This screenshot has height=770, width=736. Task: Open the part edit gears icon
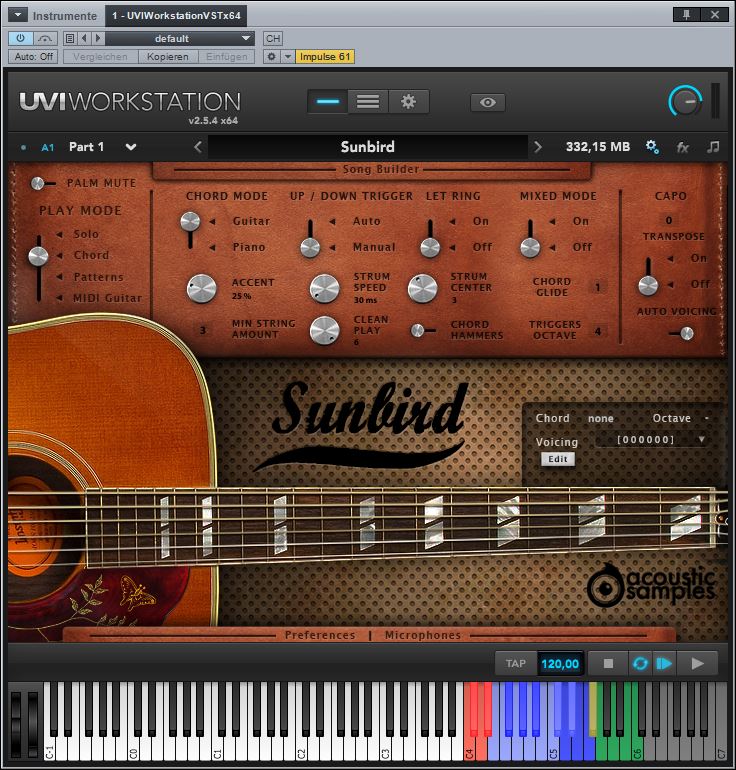(x=652, y=146)
